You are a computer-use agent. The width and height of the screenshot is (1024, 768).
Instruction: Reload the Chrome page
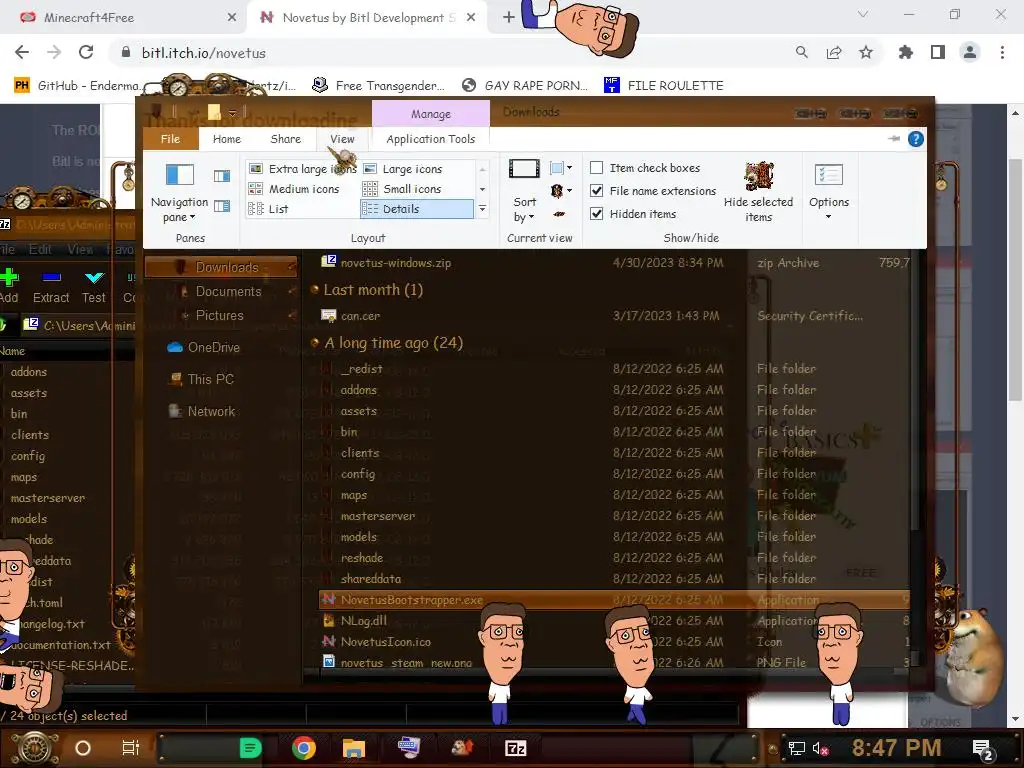coord(86,53)
